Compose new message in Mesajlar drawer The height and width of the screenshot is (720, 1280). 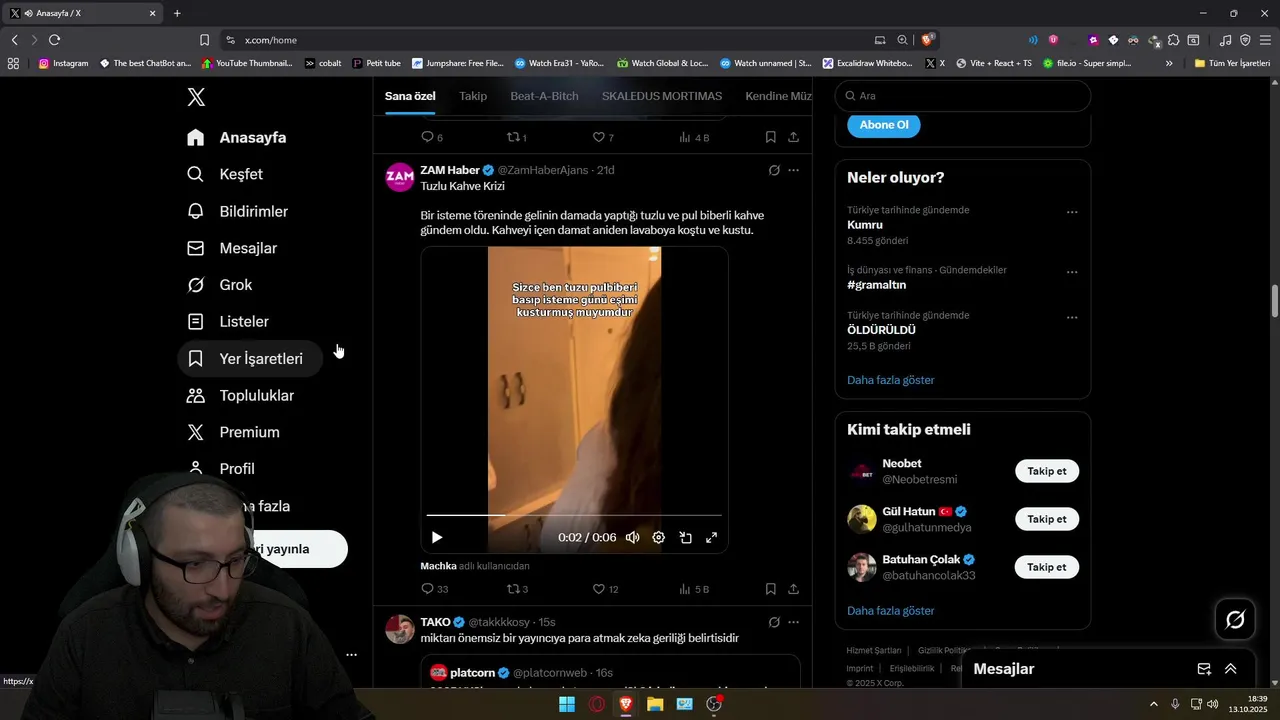[1204, 669]
